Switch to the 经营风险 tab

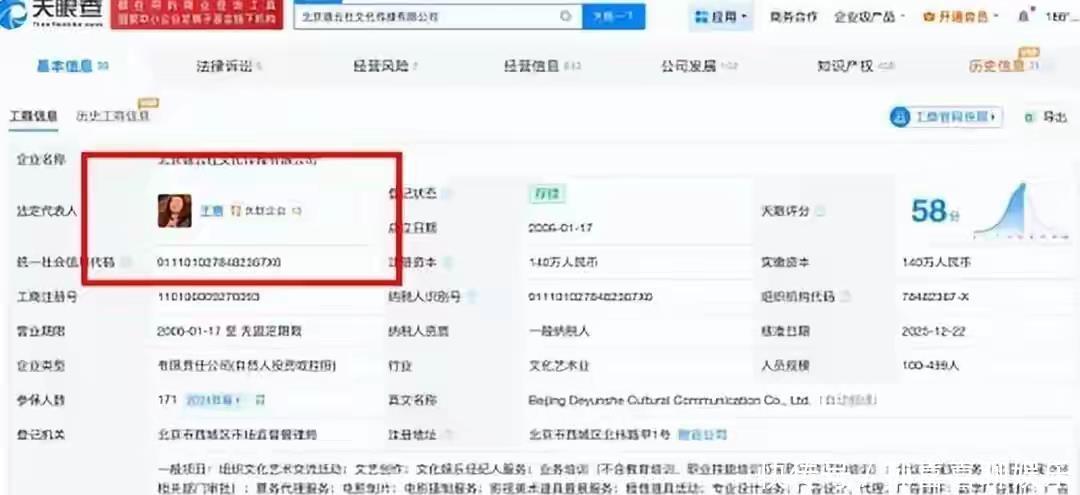pos(384,67)
